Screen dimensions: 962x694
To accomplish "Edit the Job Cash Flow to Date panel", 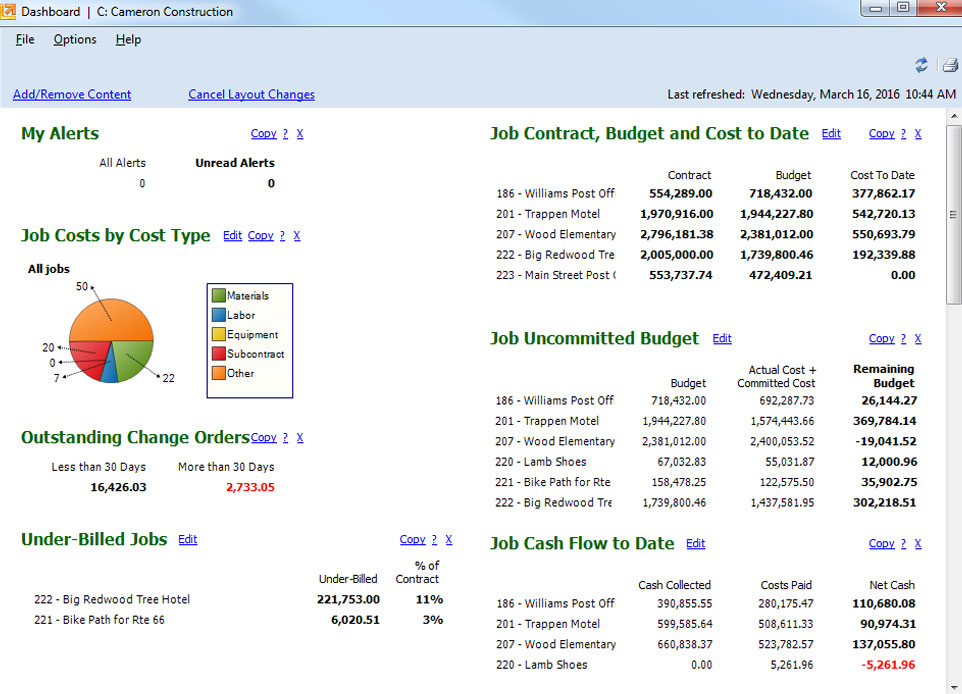I will tap(696, 543).
